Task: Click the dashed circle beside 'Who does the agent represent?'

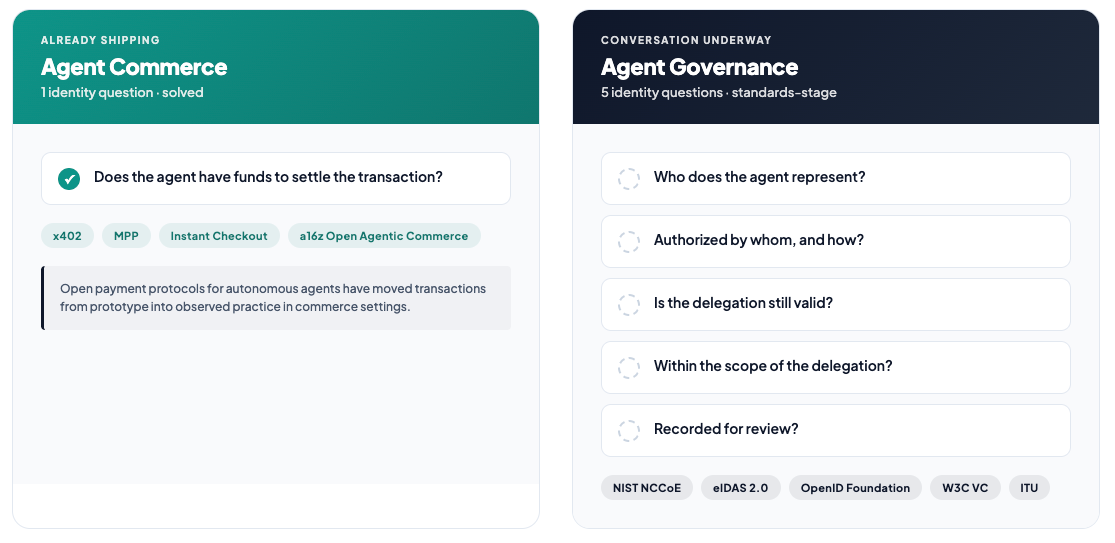Action: click(629, 178)
